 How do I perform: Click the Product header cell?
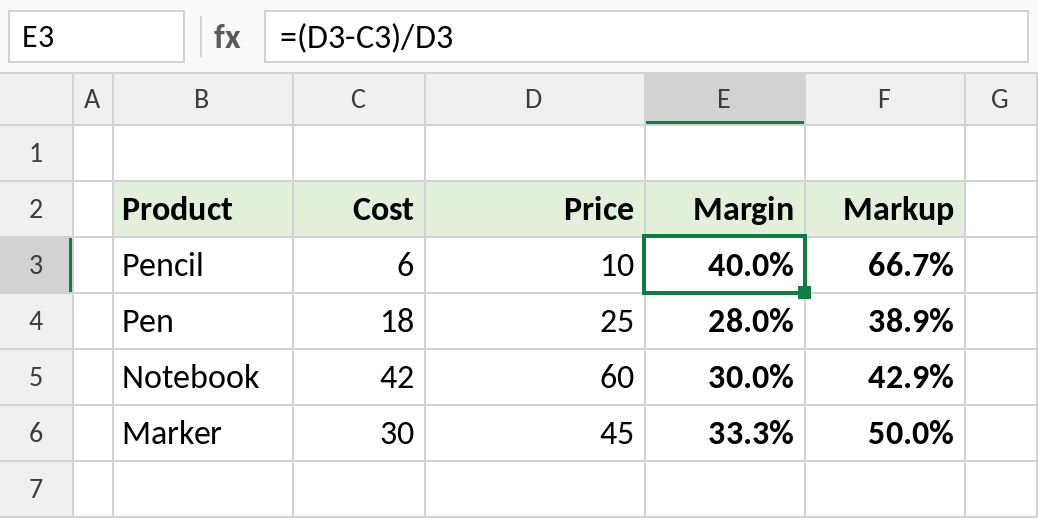(203, 209)
